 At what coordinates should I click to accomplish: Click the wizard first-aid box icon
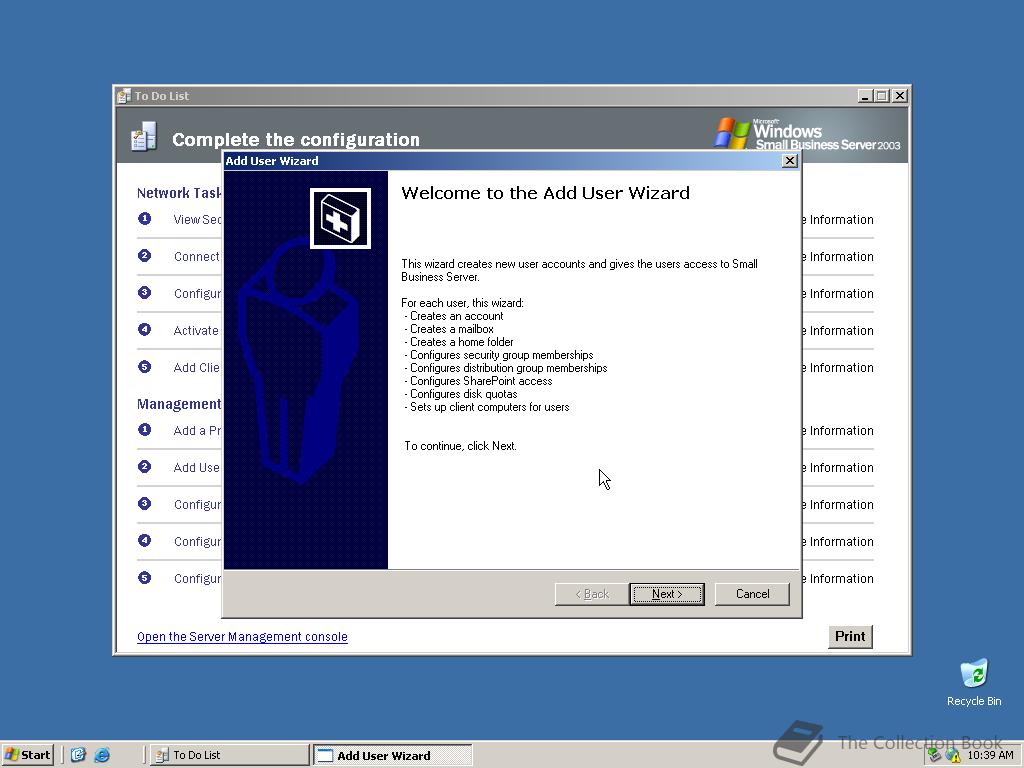click(340, 218)
